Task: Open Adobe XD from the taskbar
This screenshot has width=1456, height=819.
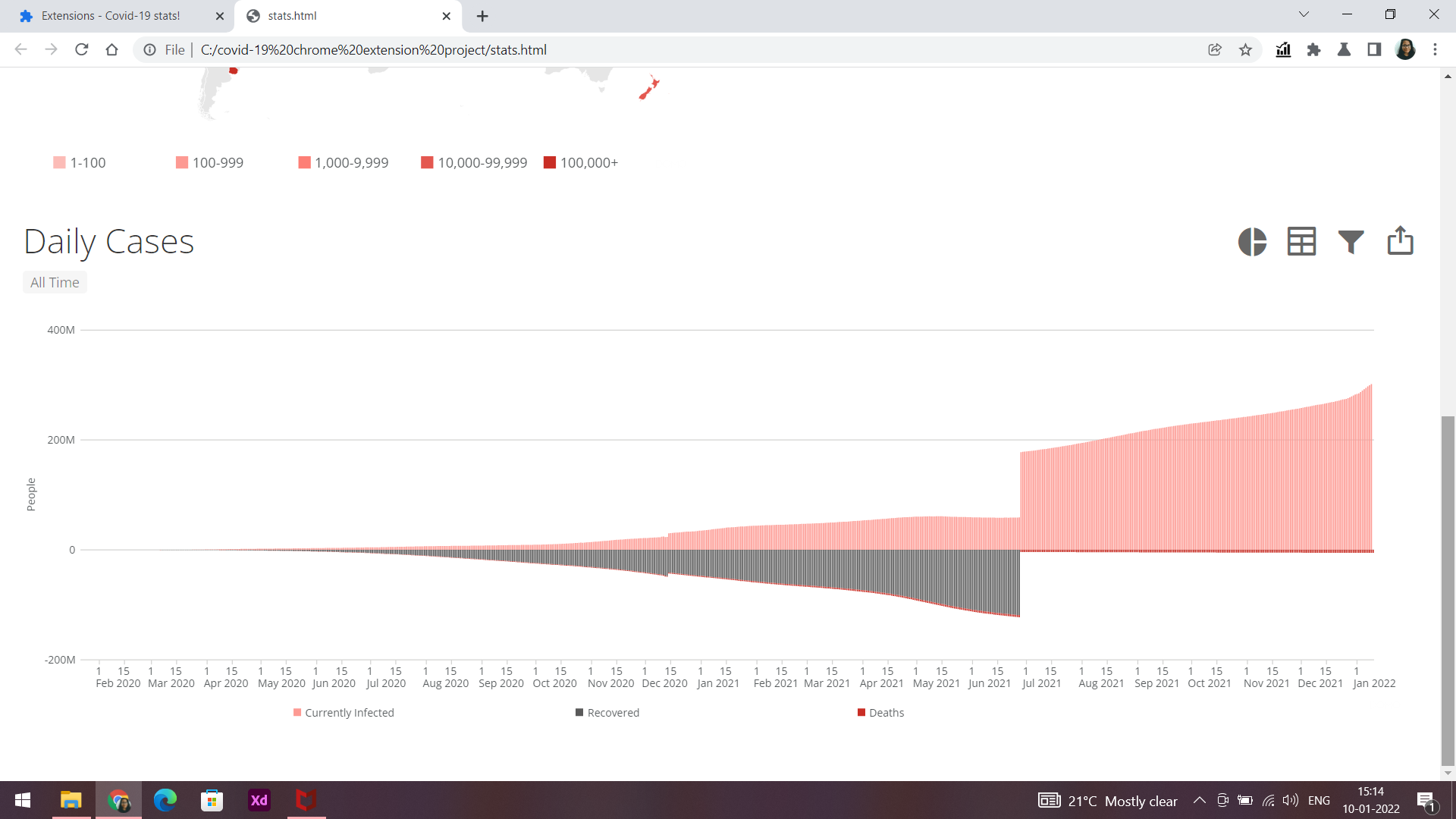Action: pyautogui.click(x=259, y=800)
